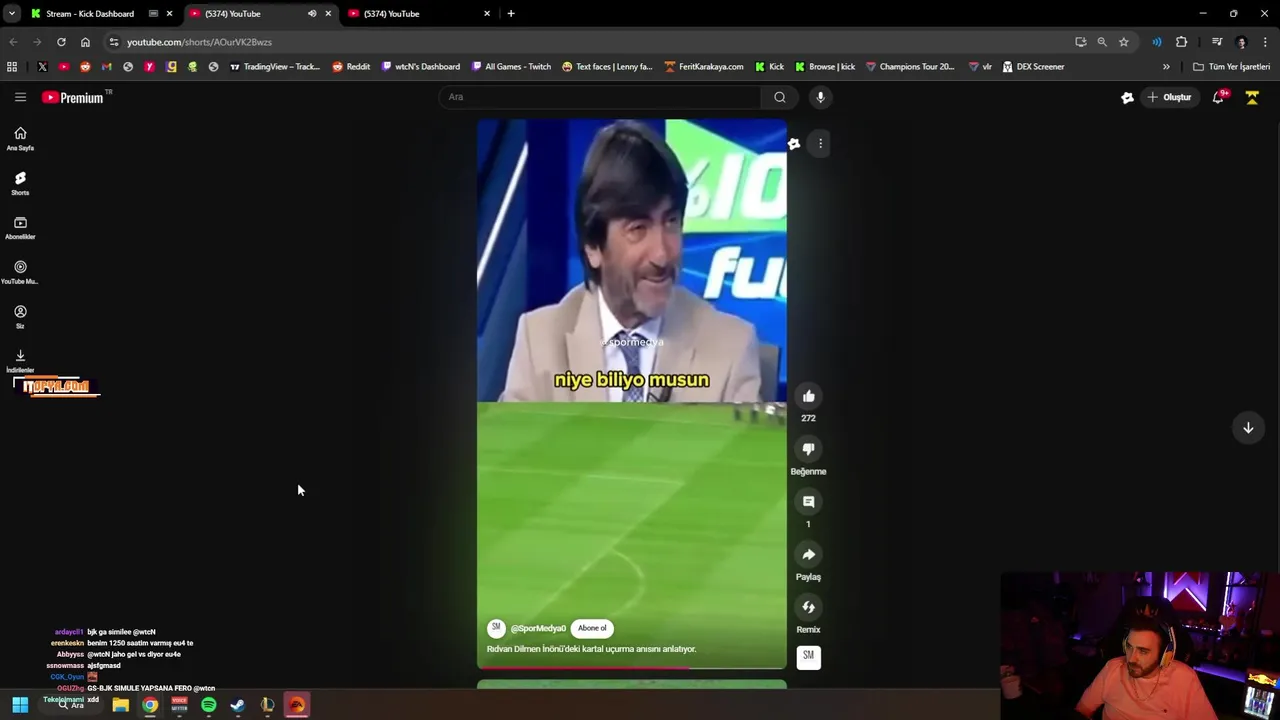Open Abonelikler in the sidebar
The height and width of the screenshot is (720, 1280).
click(x=20, y=228)
